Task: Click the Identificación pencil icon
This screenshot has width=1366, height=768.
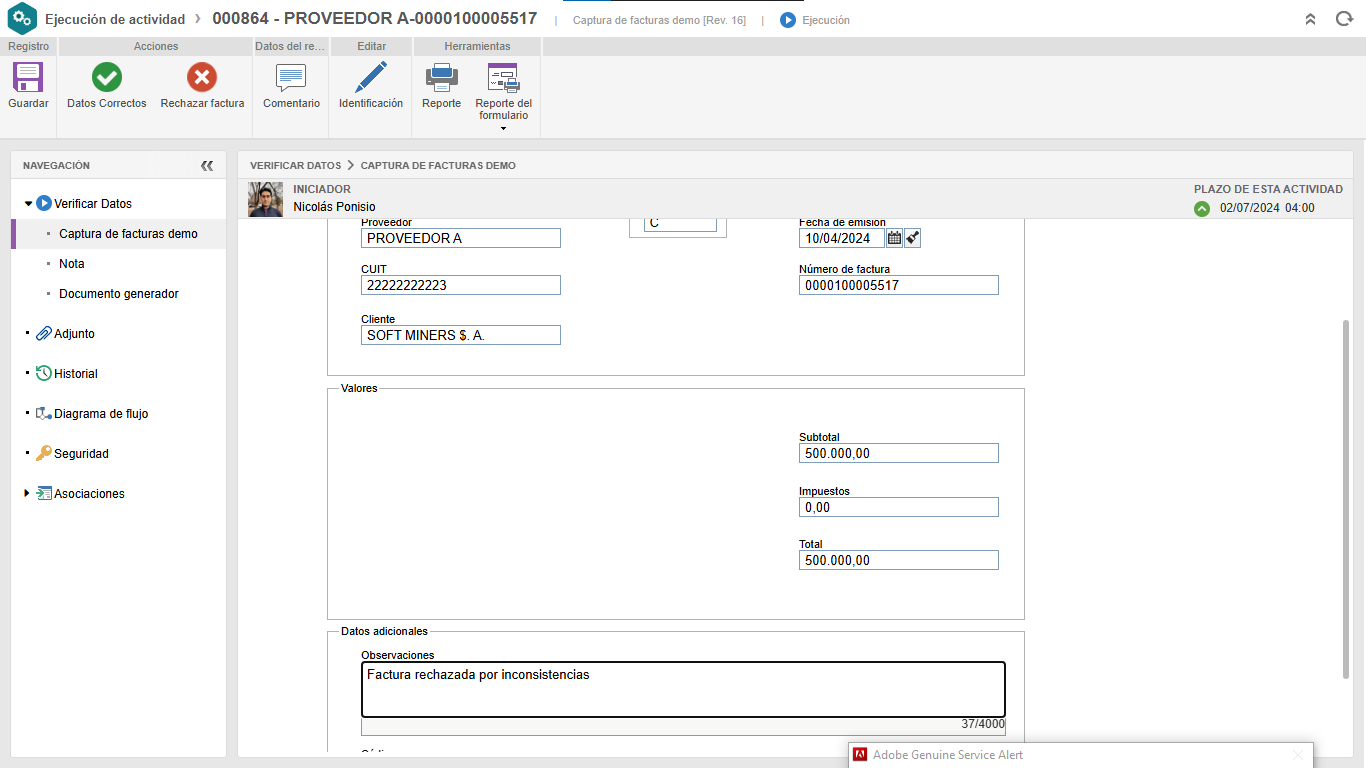Action: pos(370,78)
